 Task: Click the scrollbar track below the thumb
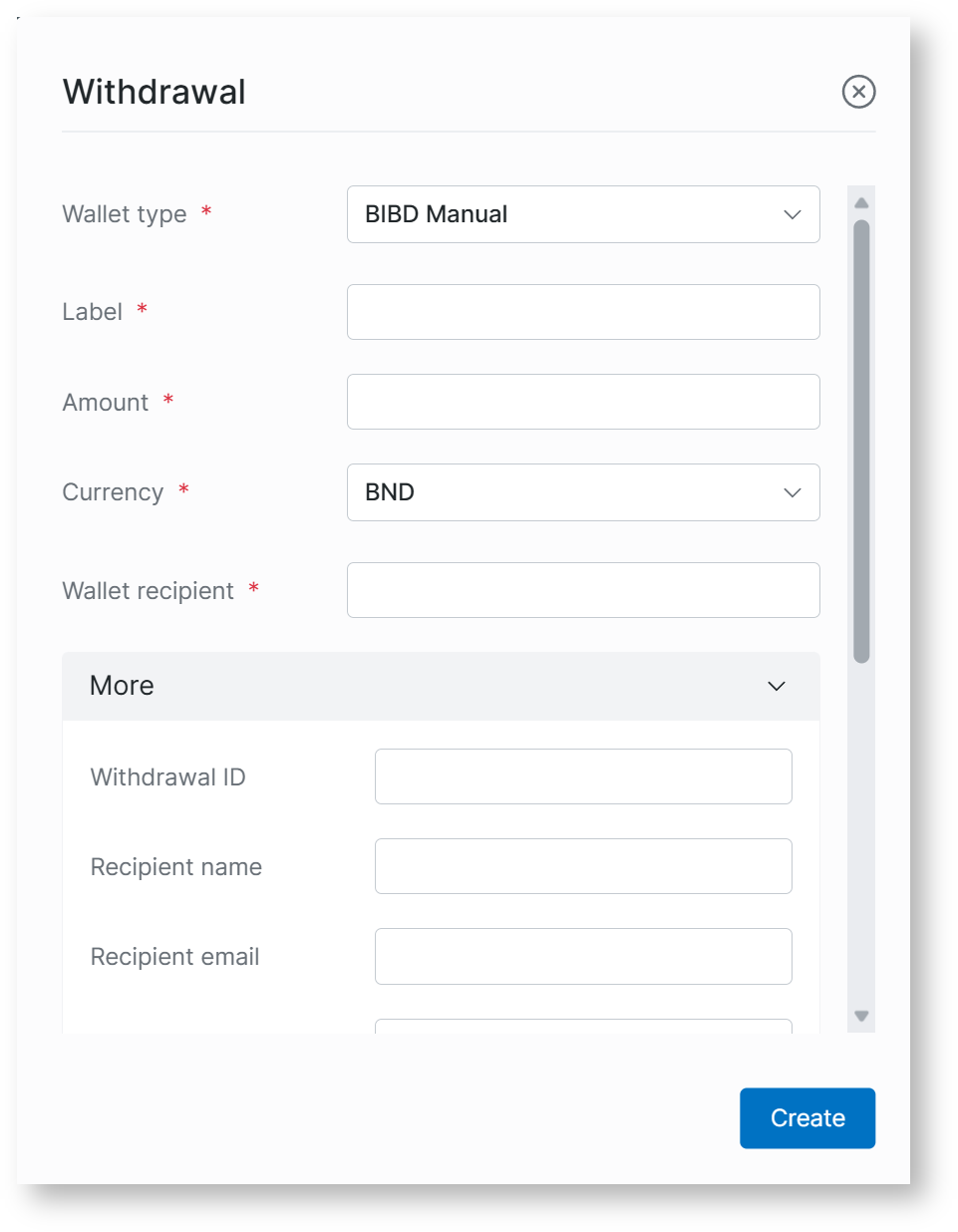(861, 837)
